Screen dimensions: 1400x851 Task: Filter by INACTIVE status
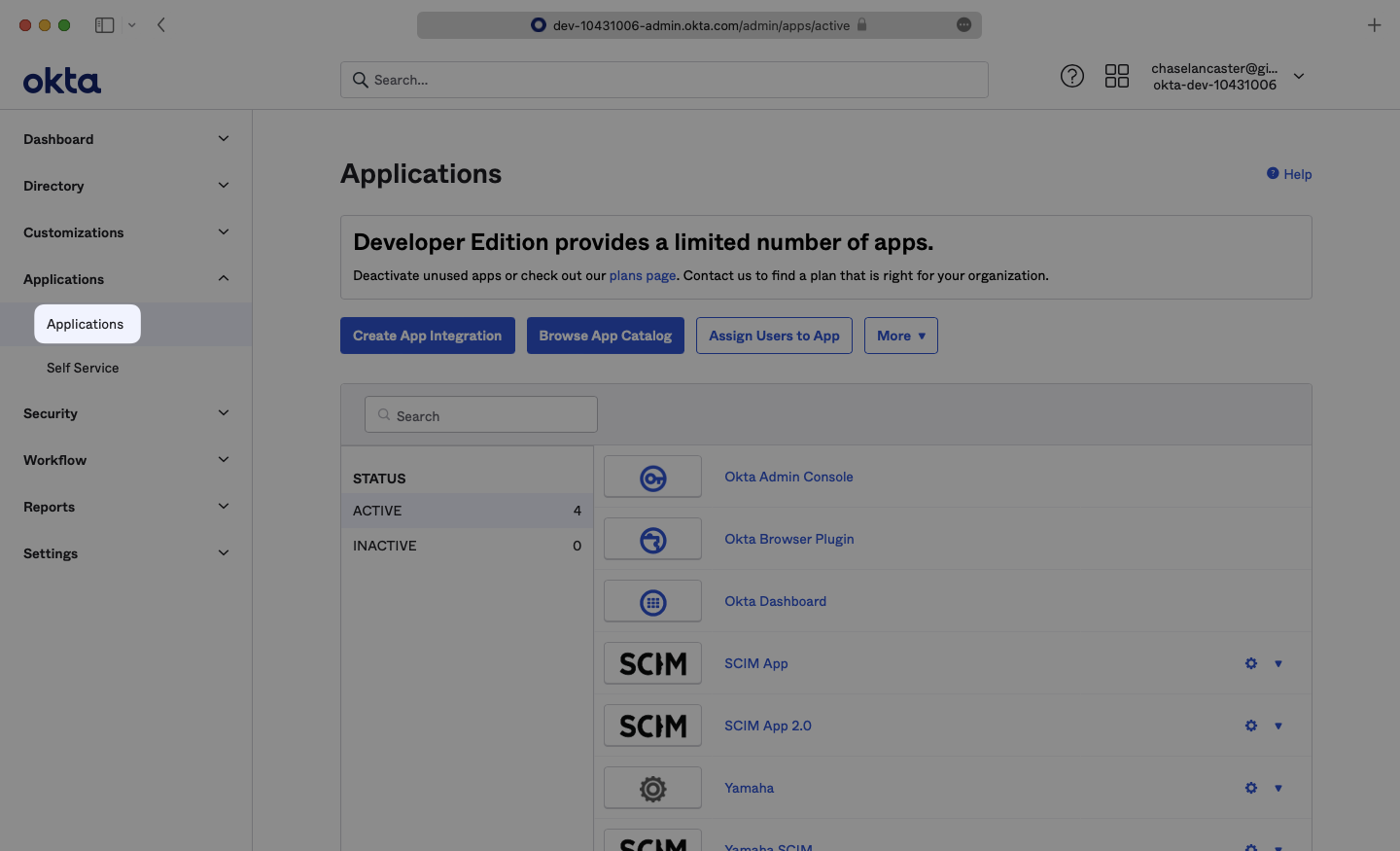[467, 546]
